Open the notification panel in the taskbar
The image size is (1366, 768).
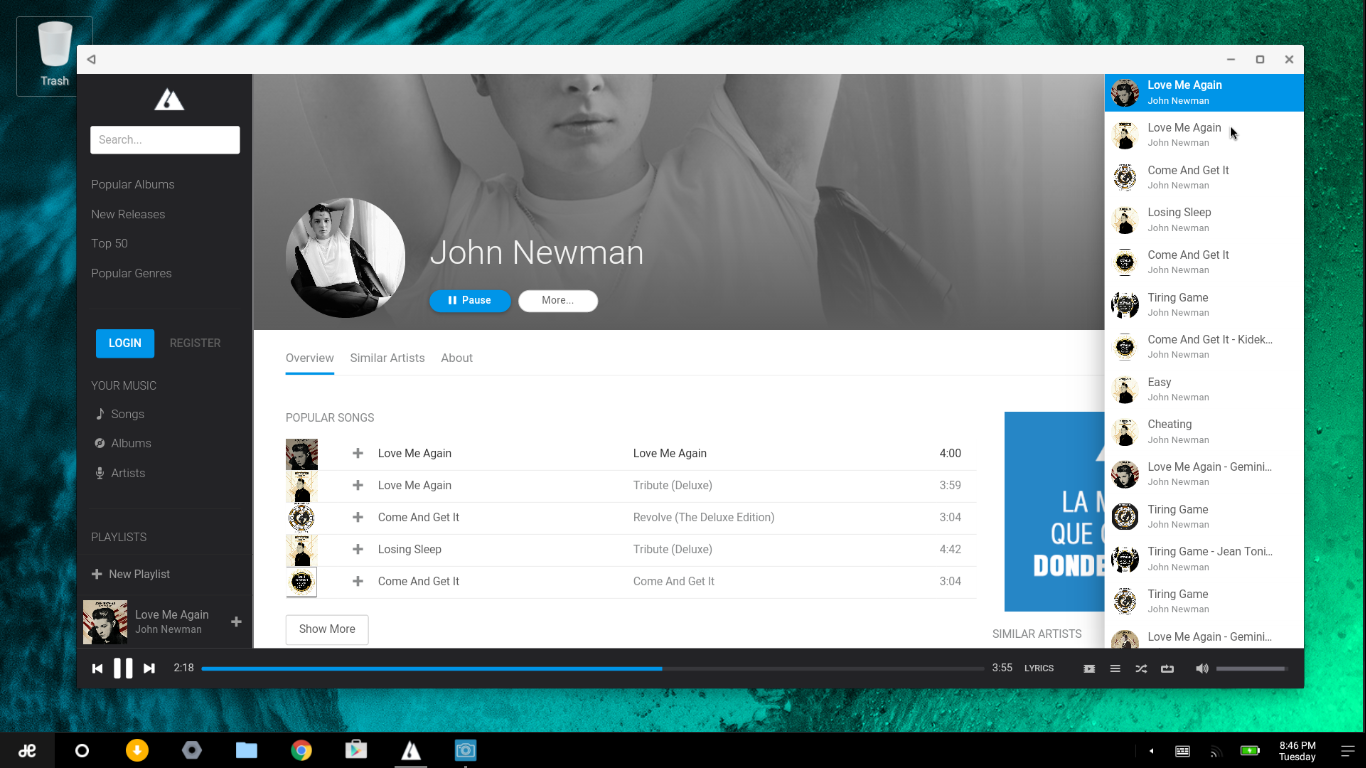[1347, 751]
